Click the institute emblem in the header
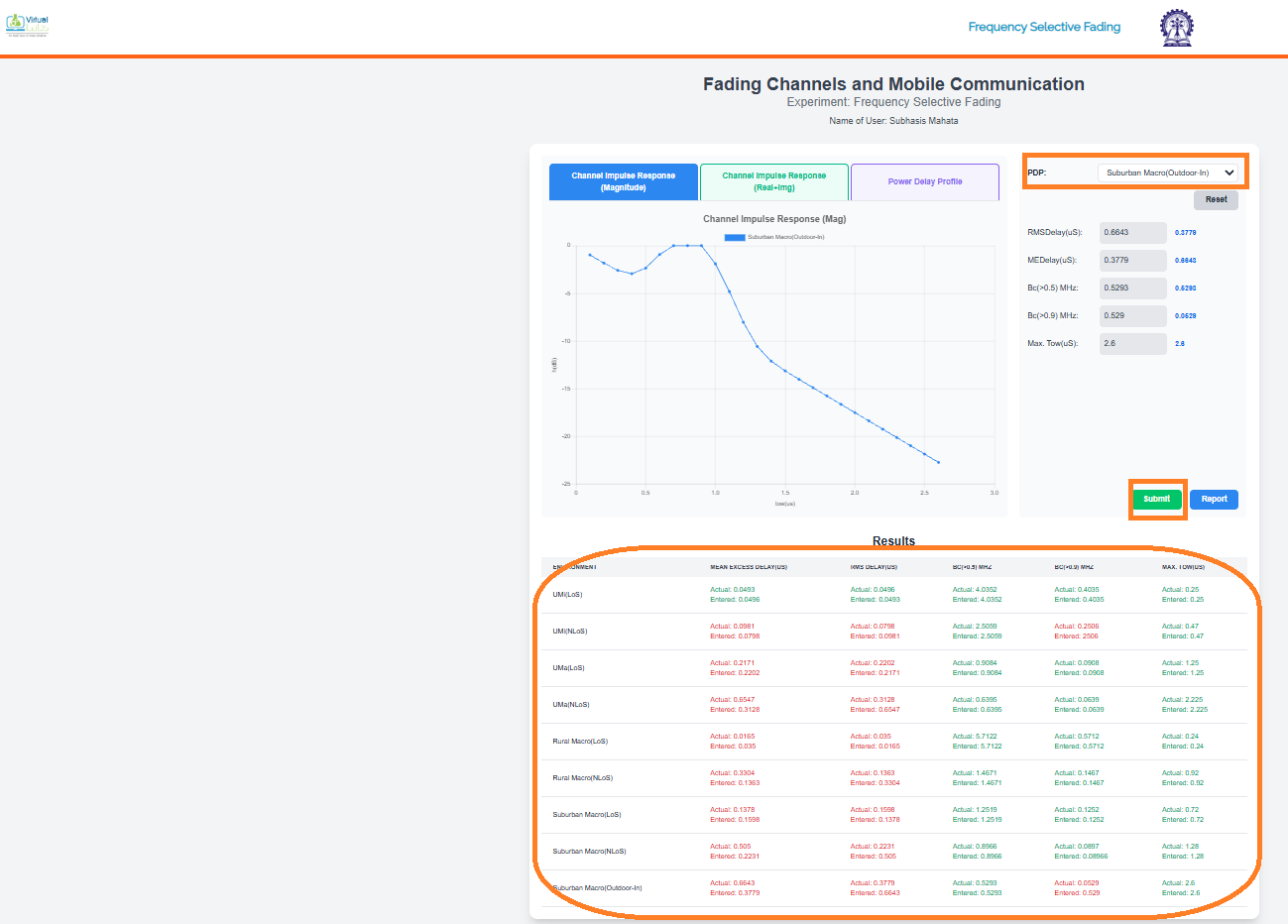1288x924 pixels. pyautogui.click(x=1177, y=28)
